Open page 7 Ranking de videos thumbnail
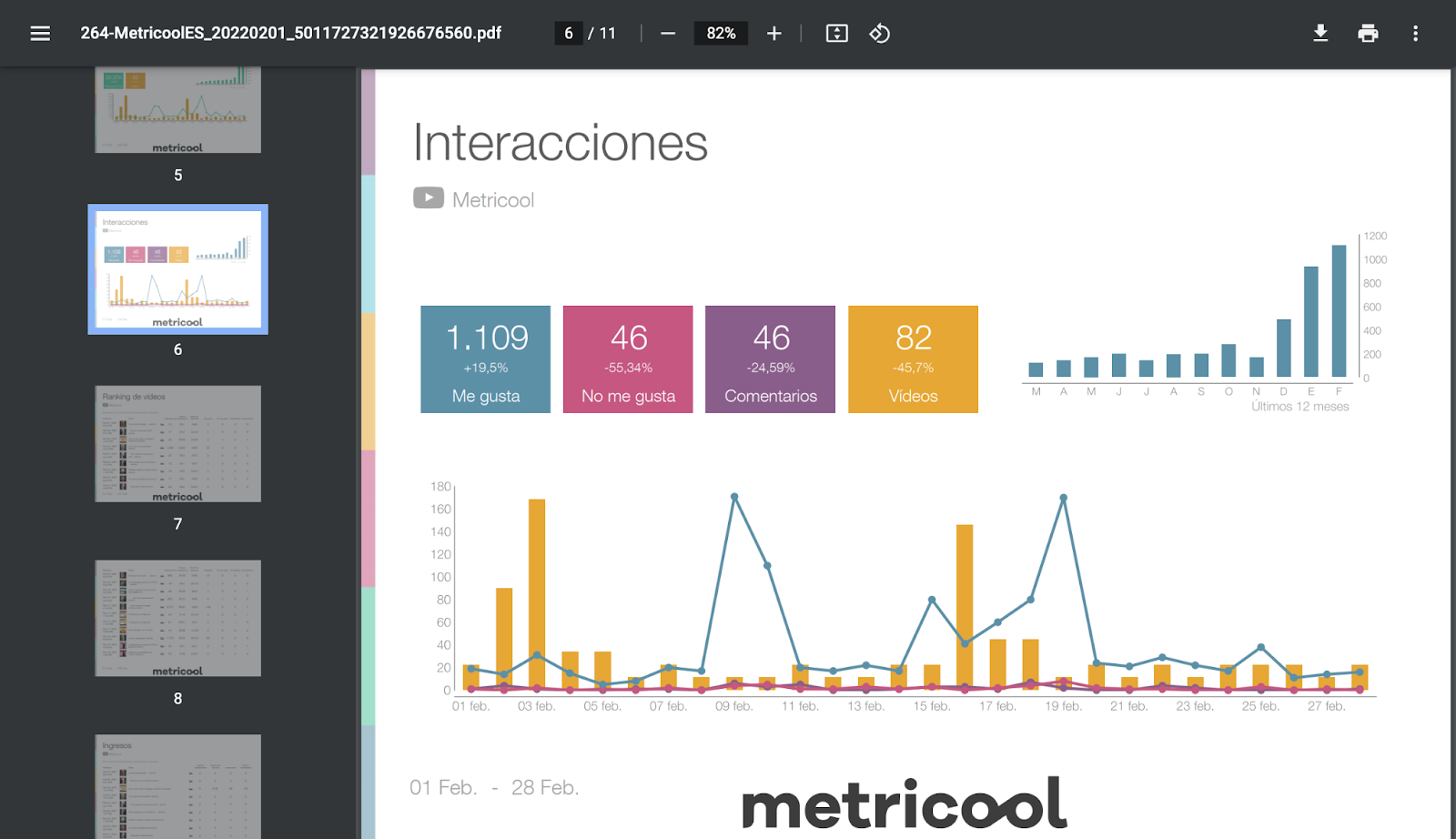Screen dimensions: 1456x839 [x=178, y=444]
